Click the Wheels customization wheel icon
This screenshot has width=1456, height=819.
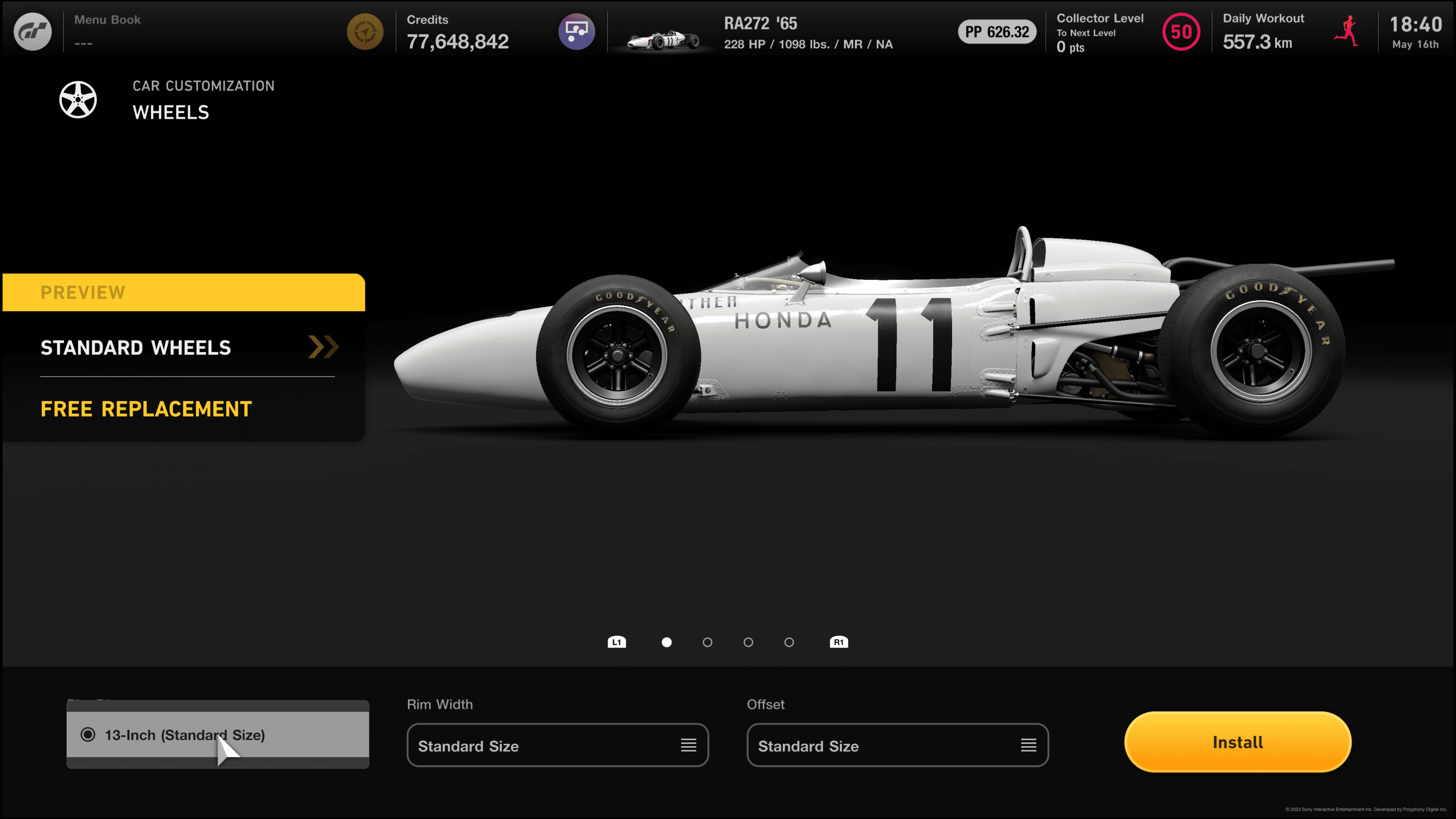pyautogui.click(x=78, y=99)
